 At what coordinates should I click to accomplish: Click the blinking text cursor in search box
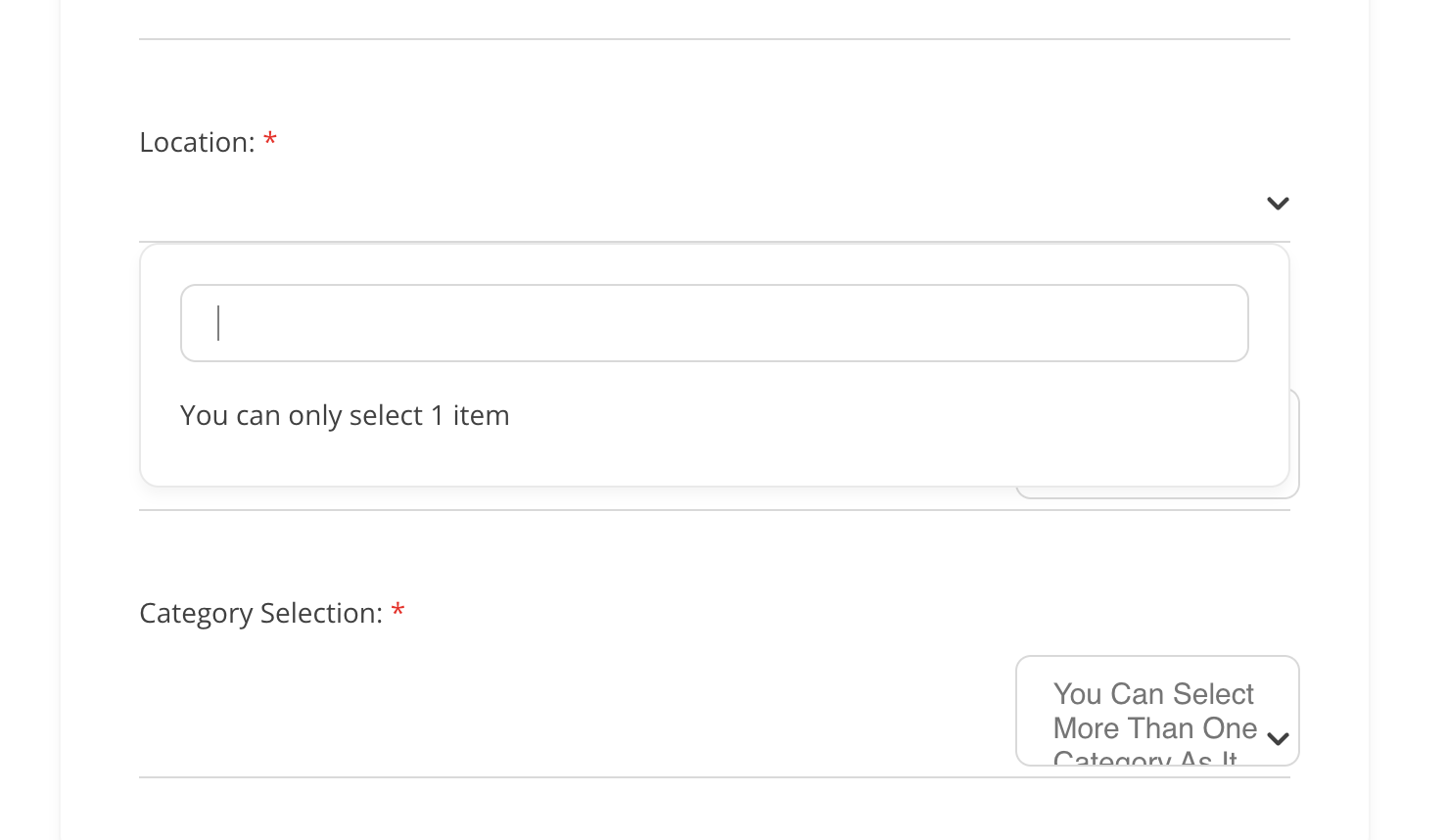[x=219, y=323]
